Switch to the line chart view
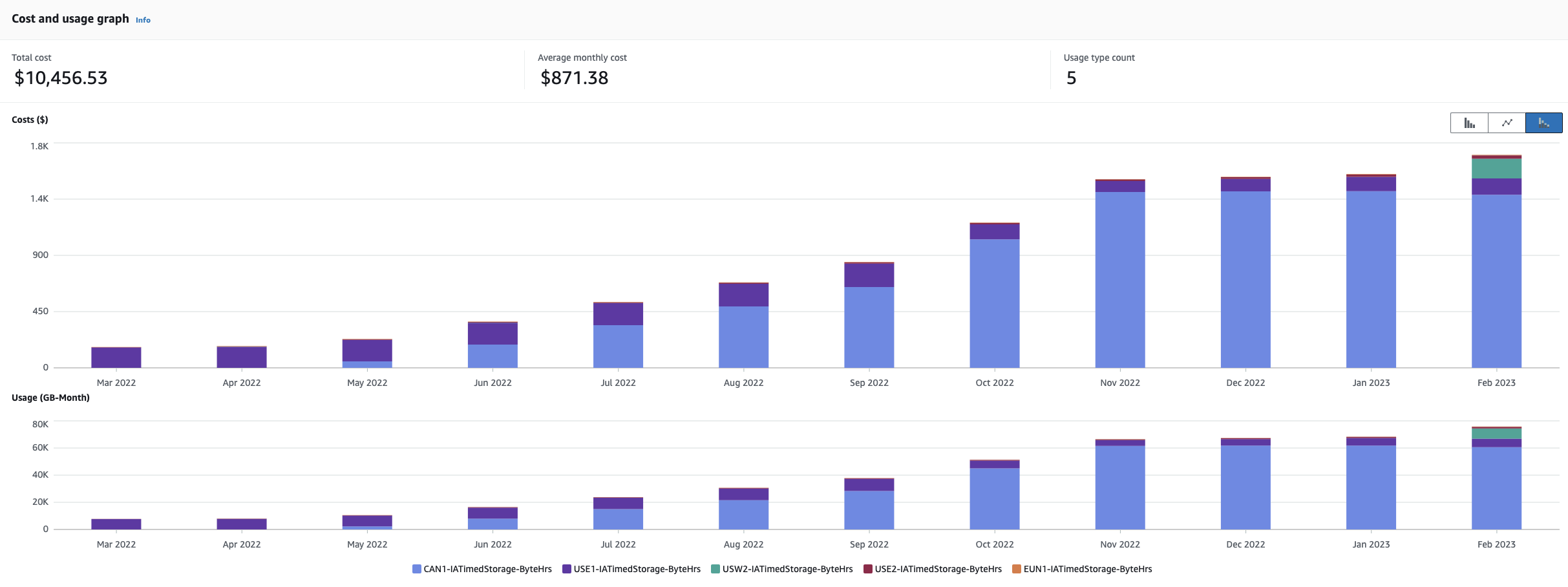 point(1506,122)
